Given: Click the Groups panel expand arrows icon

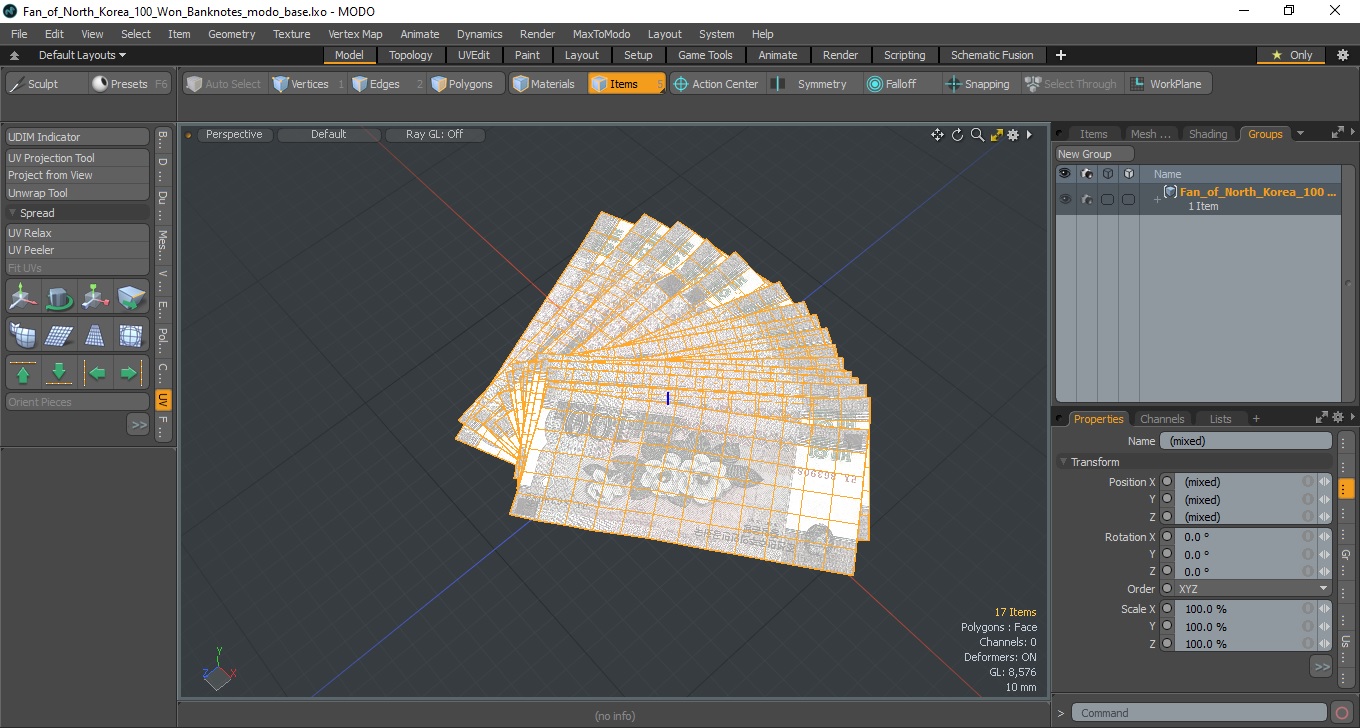Looking at the screenshot, I should click(x=1337, y=133).
